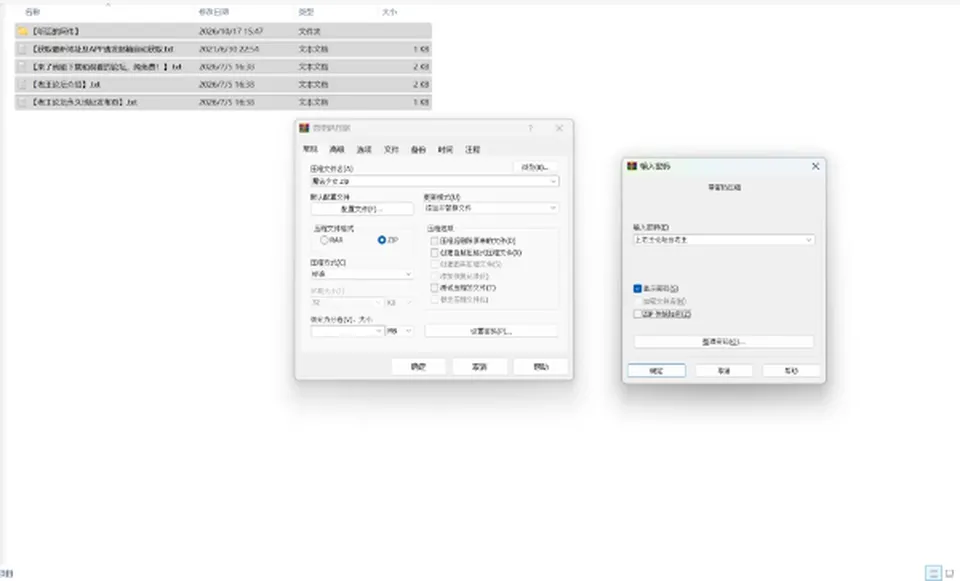Confirm the archive dialog with 确定
The height and width of the screenshot is (581, 960).
pyautogui.click(x=418, y=367)
